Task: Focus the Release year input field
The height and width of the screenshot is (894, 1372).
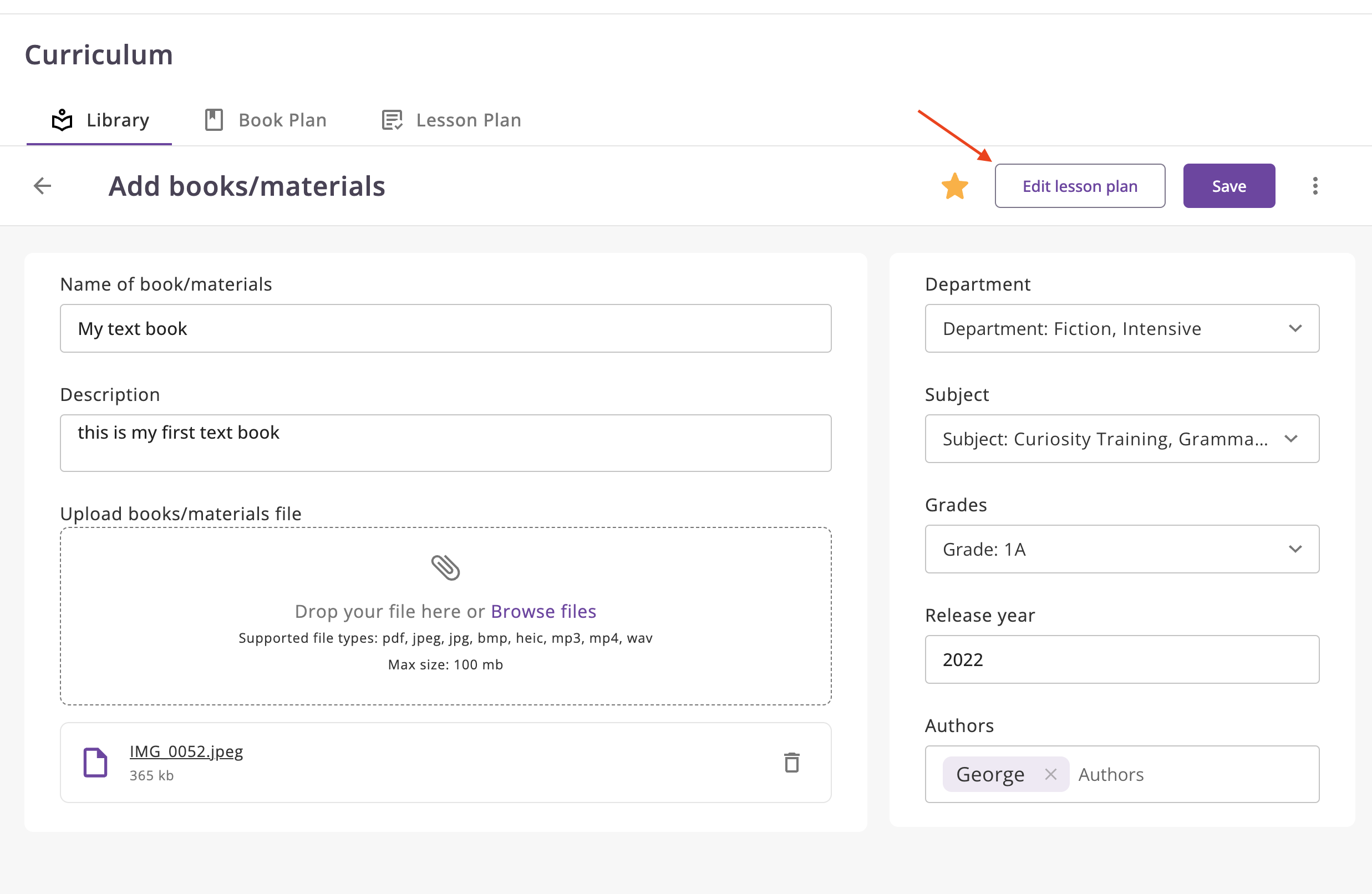Action: [x=1121, y=659]
